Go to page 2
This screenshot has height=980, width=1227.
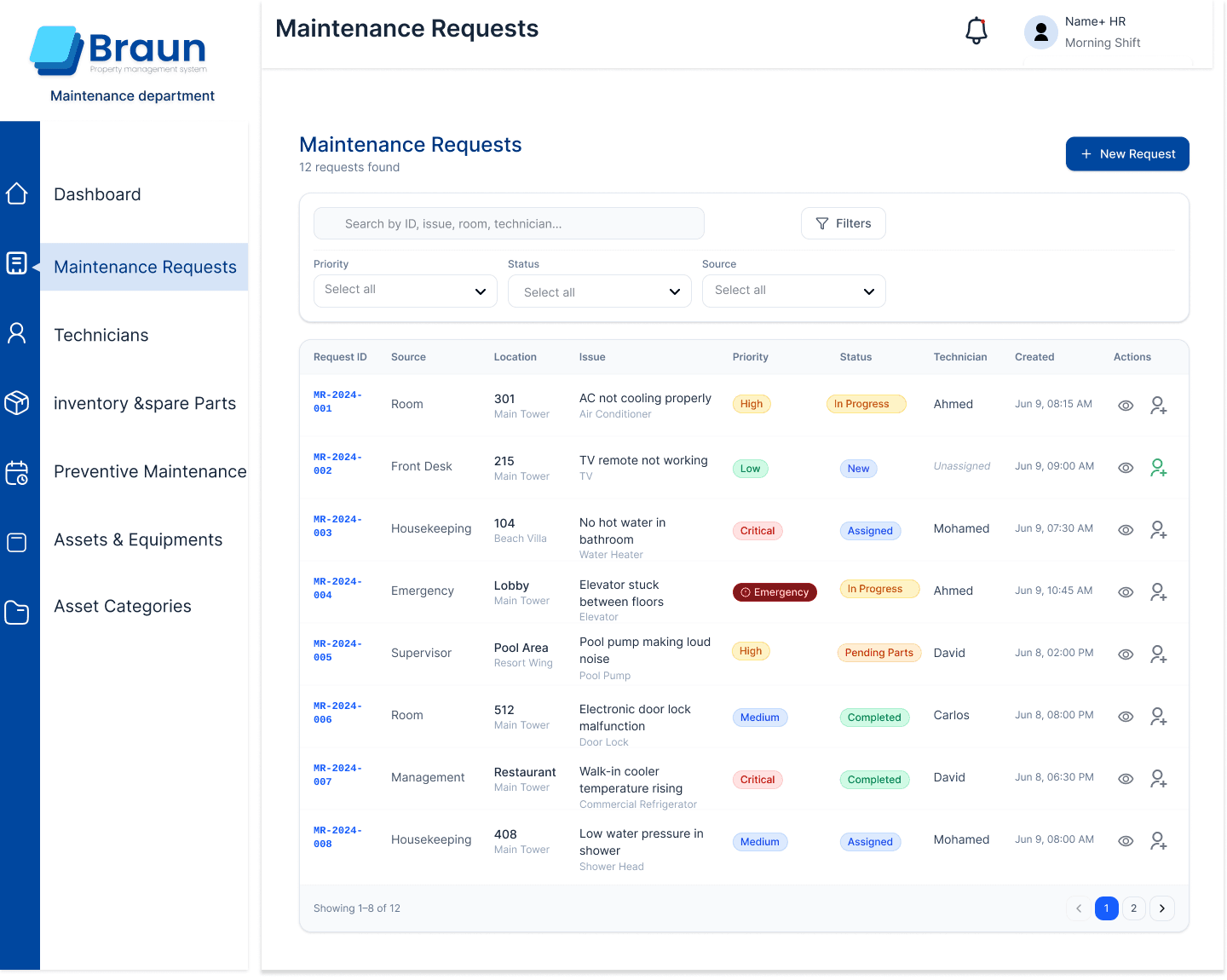click(x=1134, y=908)
